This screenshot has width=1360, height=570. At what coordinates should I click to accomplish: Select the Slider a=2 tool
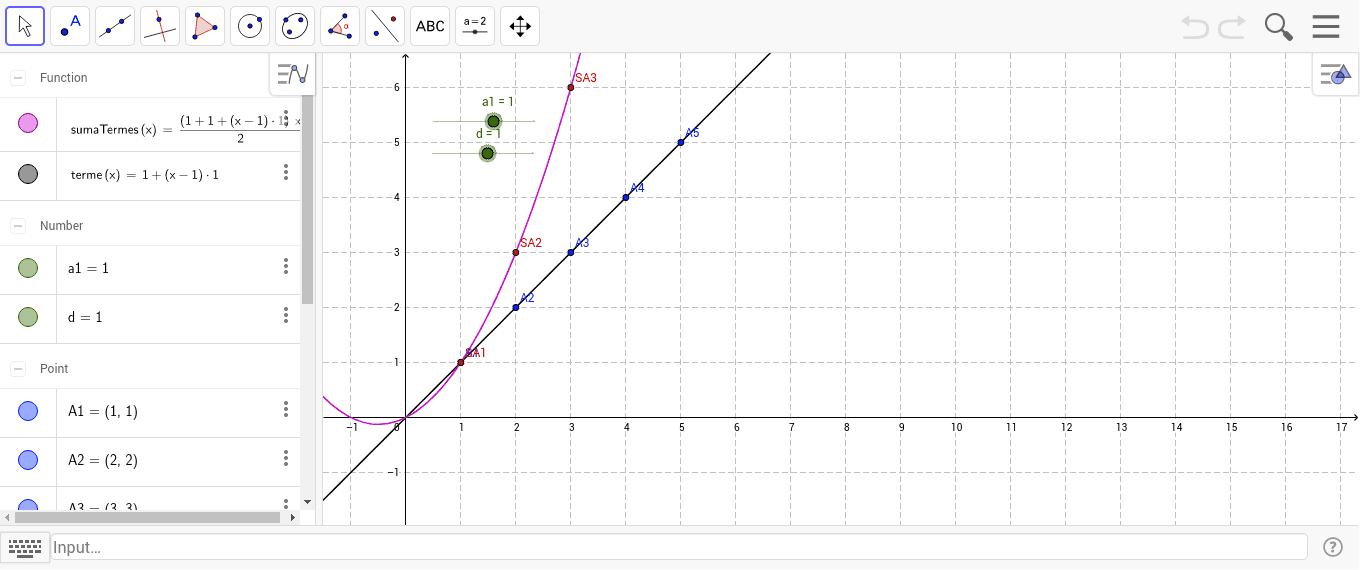475,26
